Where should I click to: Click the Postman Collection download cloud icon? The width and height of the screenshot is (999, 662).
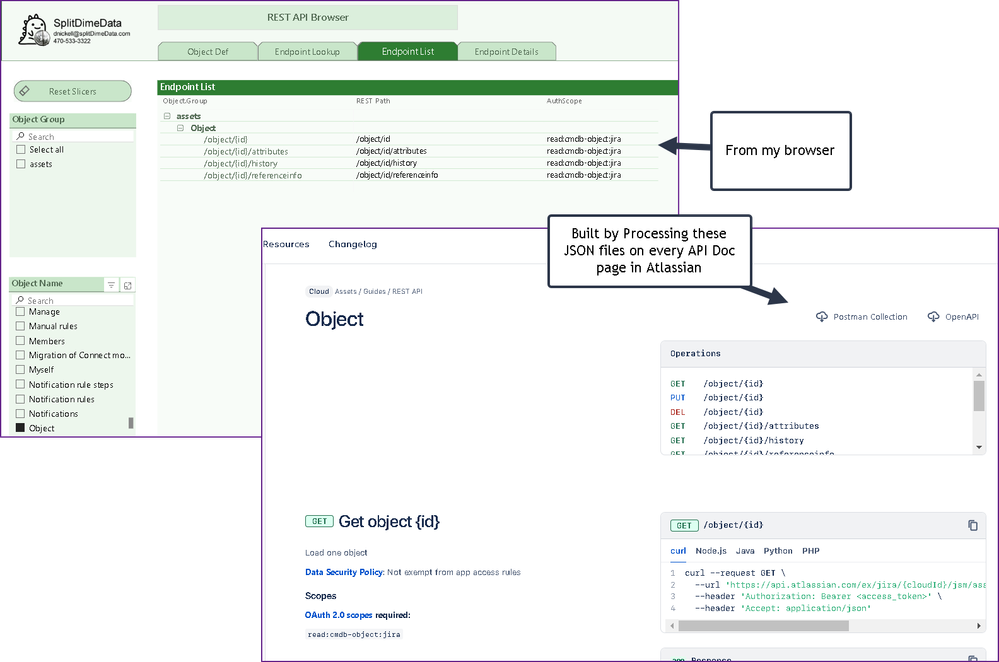point(822,317)
